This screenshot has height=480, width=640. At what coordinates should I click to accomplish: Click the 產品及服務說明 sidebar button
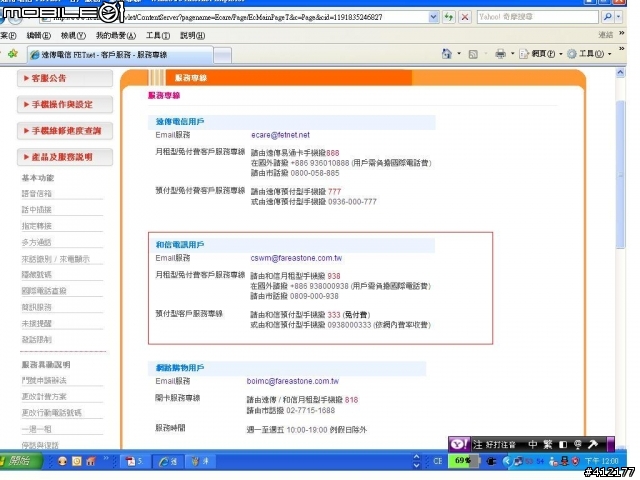[x=65, y=157]
